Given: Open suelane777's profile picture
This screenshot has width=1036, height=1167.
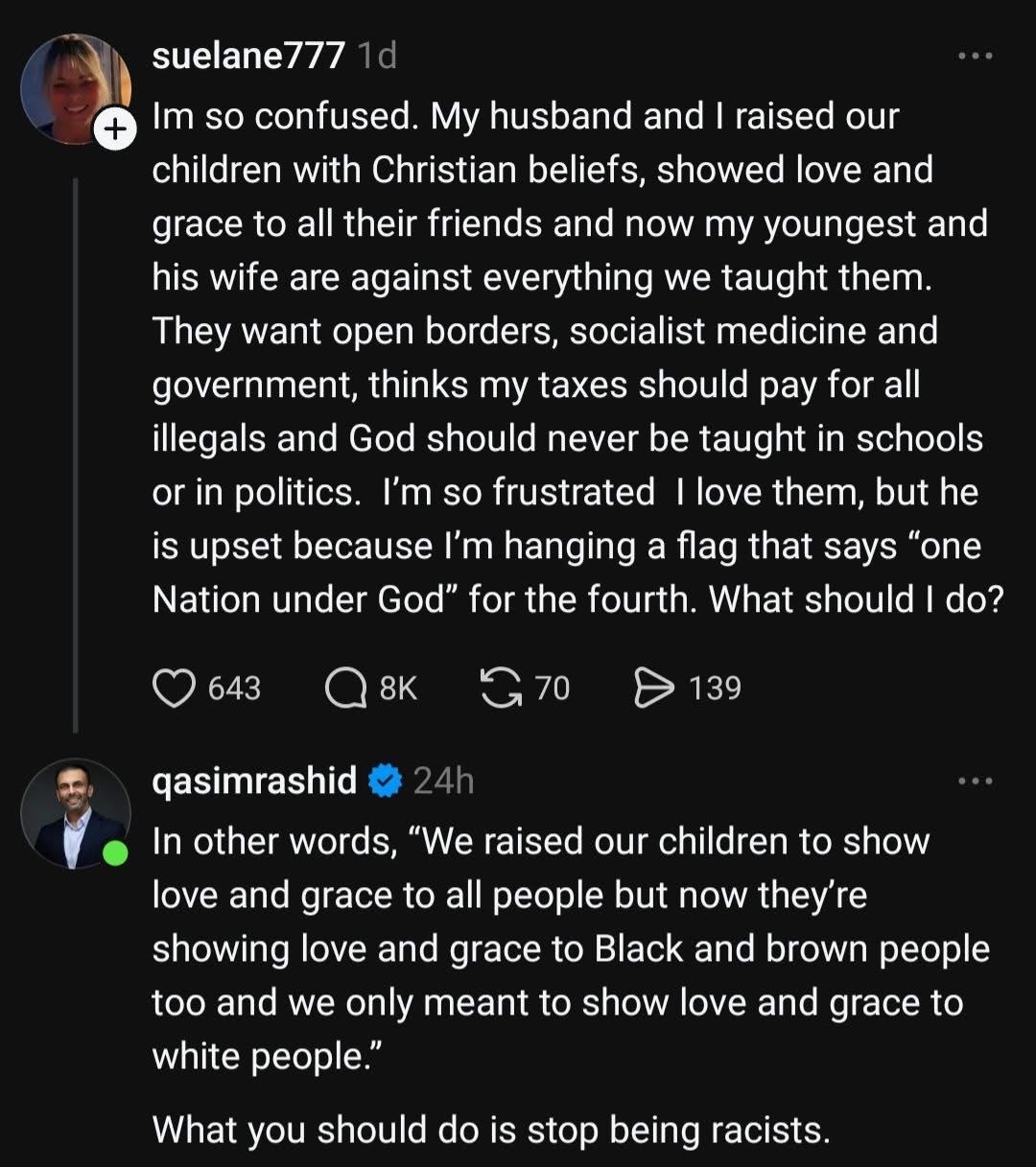Looking at the screenshot, I should coord(75,89).
